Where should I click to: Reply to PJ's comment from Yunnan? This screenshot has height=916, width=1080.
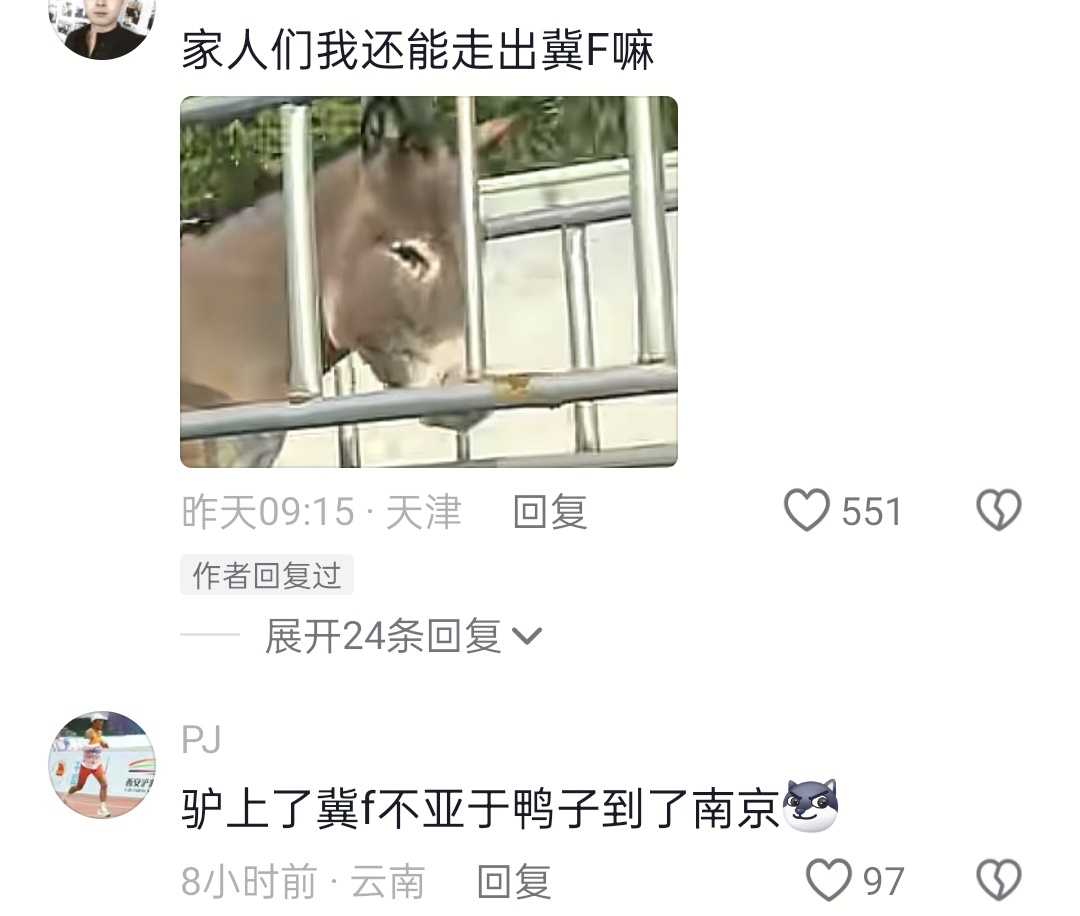(x=515, y=882)
